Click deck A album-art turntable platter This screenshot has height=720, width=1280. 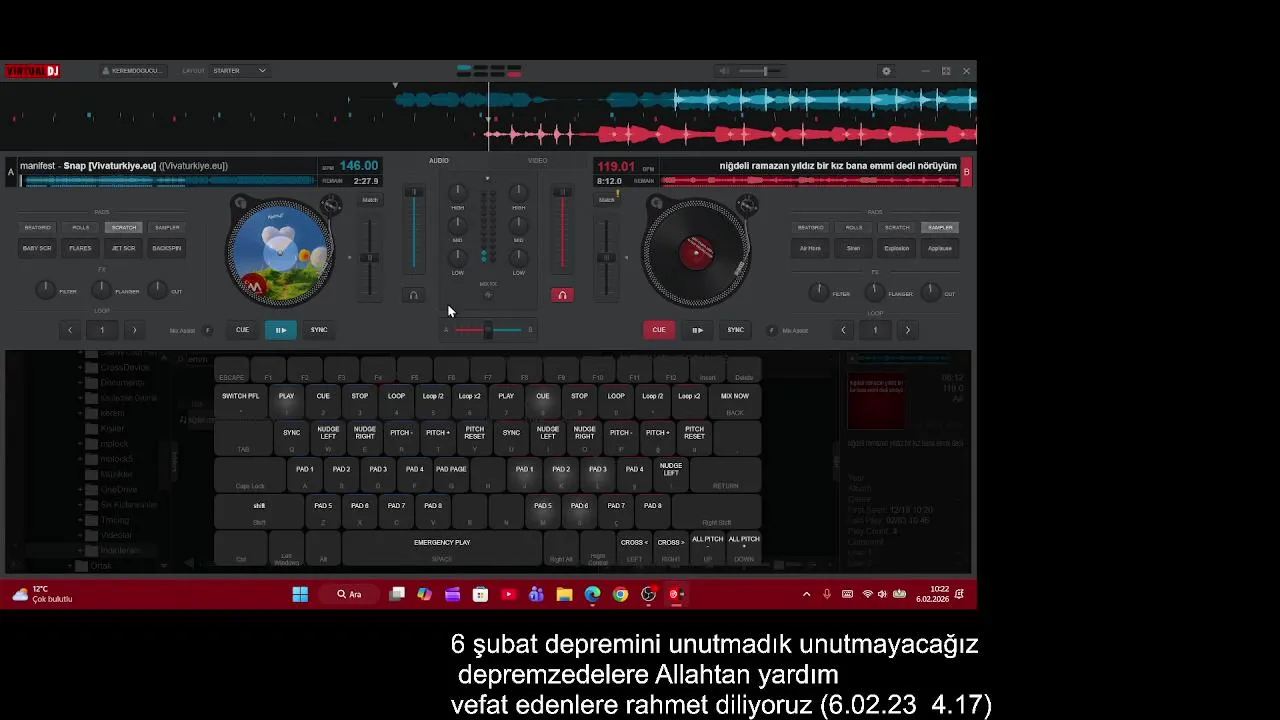pos(280,252)
